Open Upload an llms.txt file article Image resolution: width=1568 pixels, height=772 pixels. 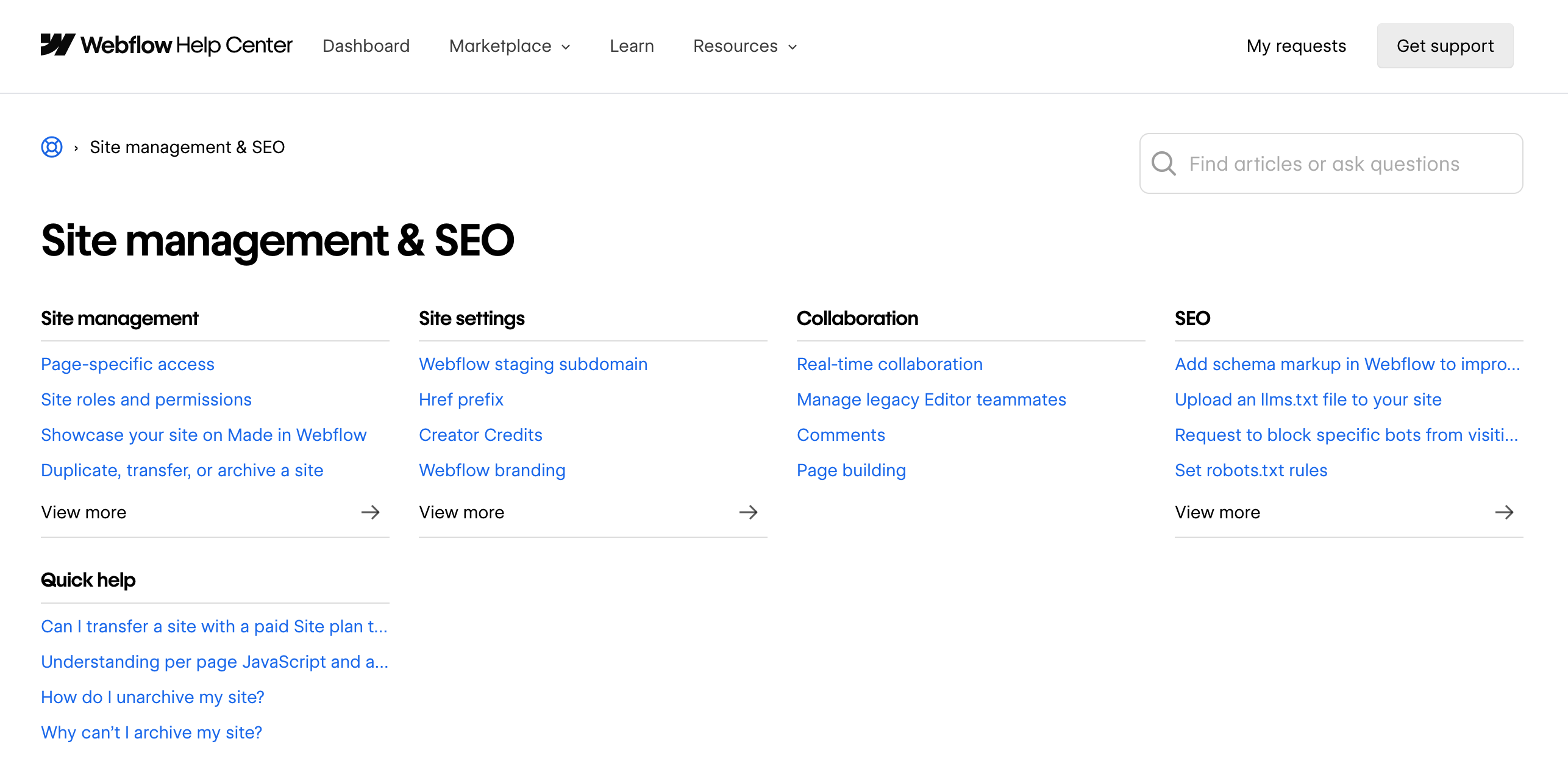1308,399
